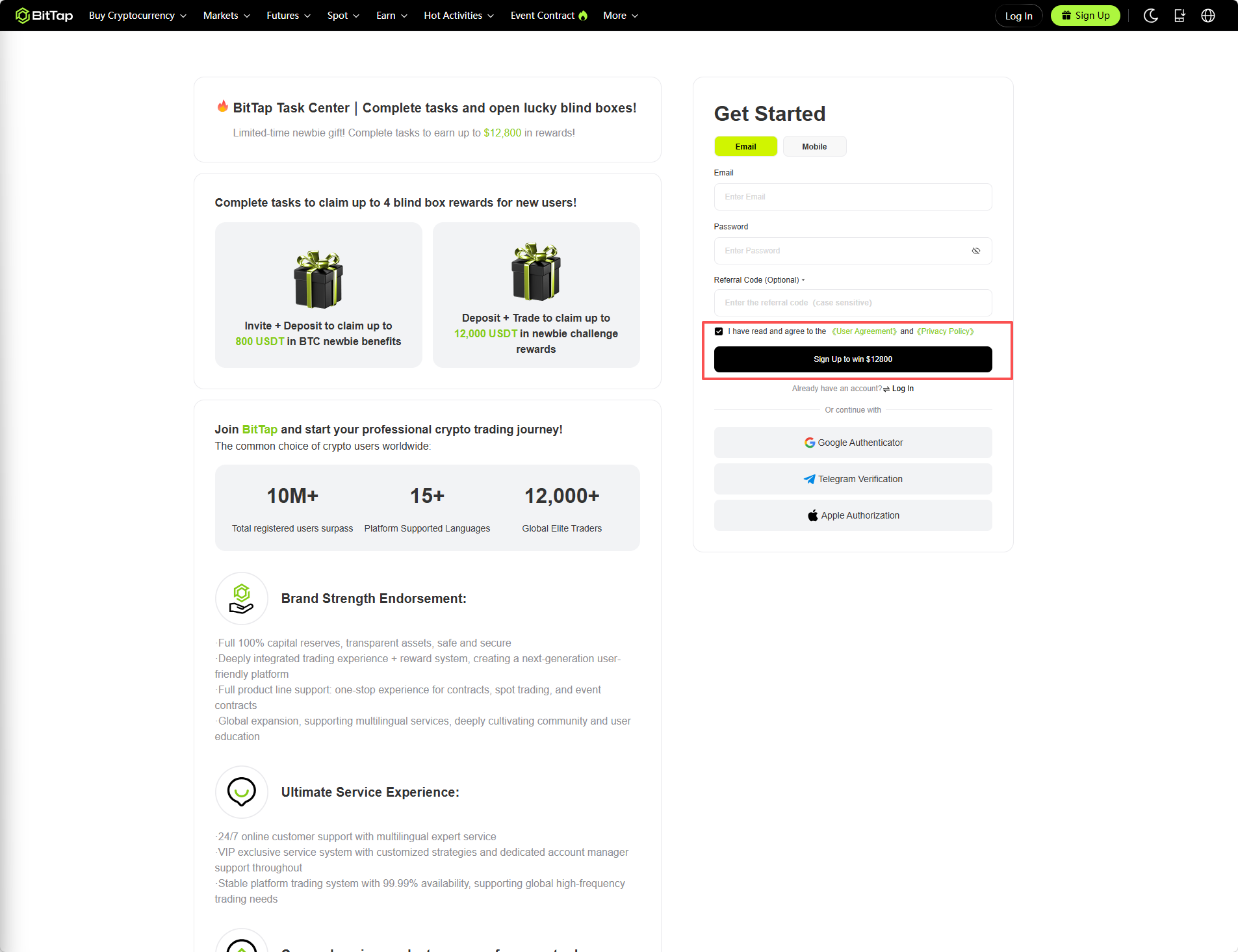
Task: Click the 12,000 USDT reward text
Action: click(486, 333)
